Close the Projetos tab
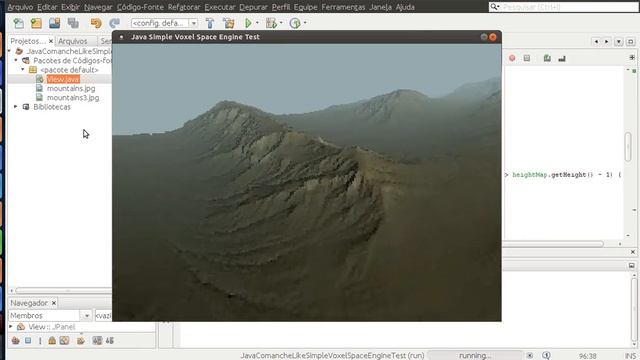Viewport: 640px width, 360px height. pos(51,41)
